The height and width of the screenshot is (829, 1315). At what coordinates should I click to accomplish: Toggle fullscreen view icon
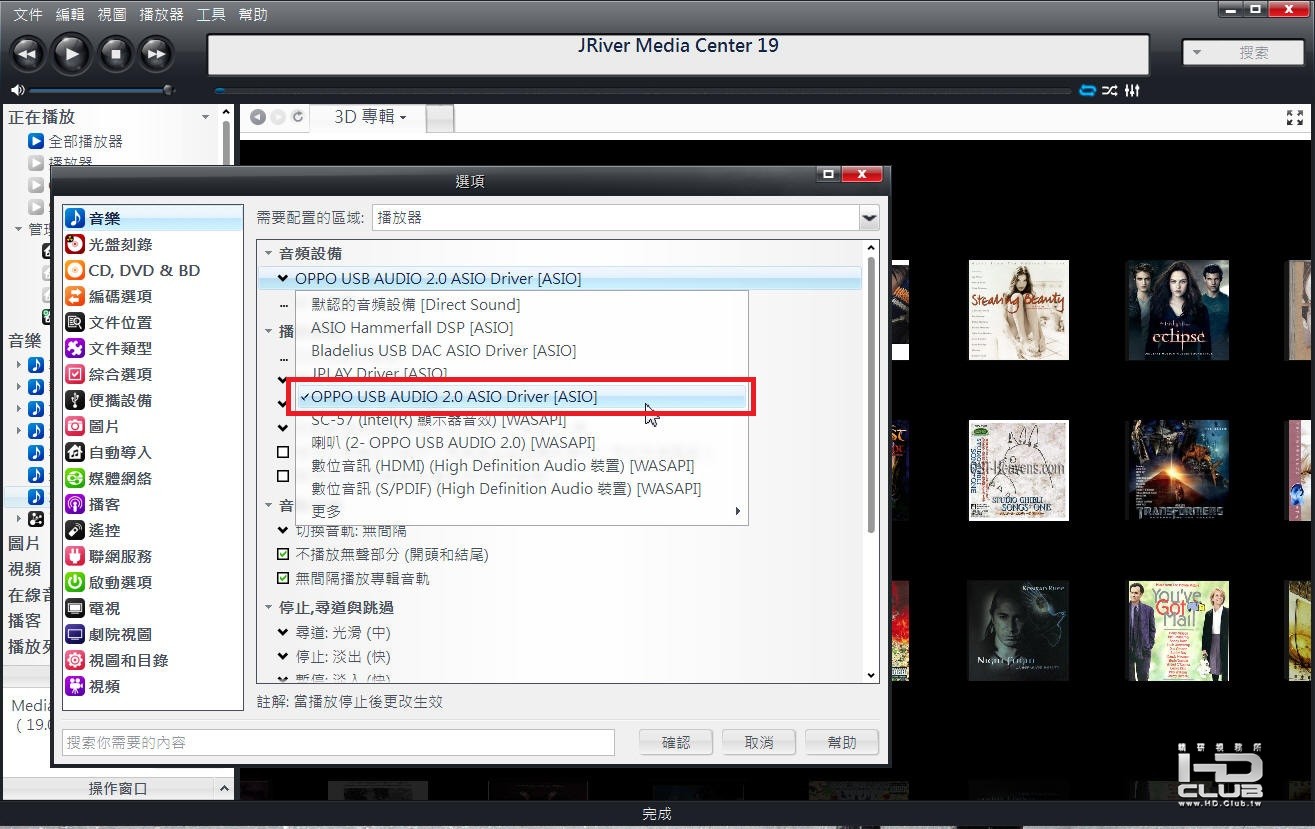click(1294, 117)
